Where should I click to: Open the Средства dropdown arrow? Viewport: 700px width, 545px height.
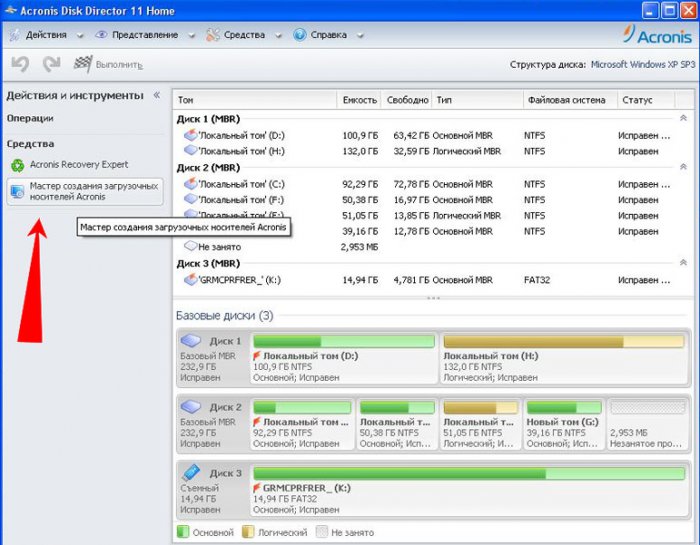(278, 36)
